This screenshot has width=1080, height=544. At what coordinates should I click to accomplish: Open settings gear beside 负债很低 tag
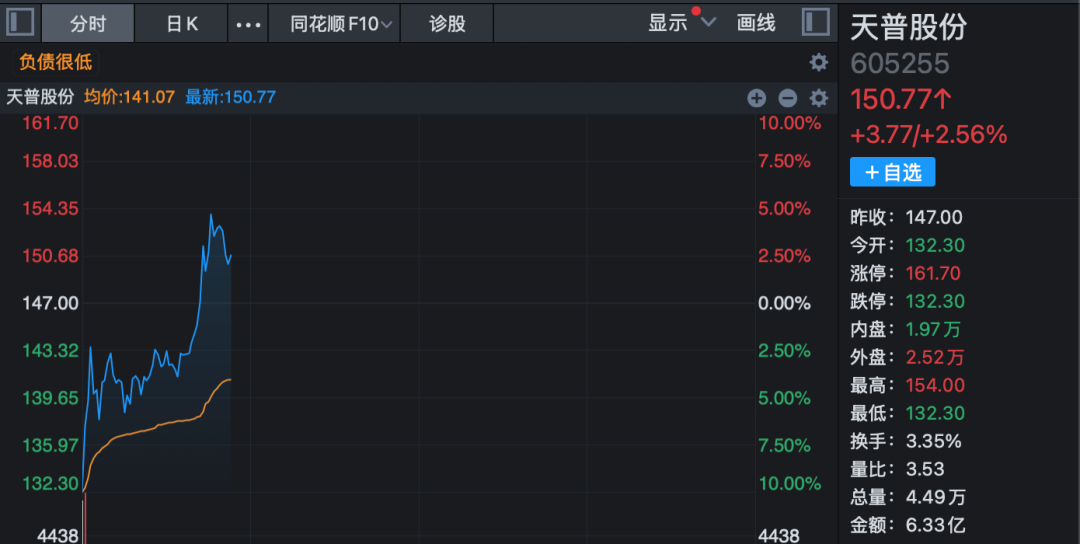[x=818, y=63]
